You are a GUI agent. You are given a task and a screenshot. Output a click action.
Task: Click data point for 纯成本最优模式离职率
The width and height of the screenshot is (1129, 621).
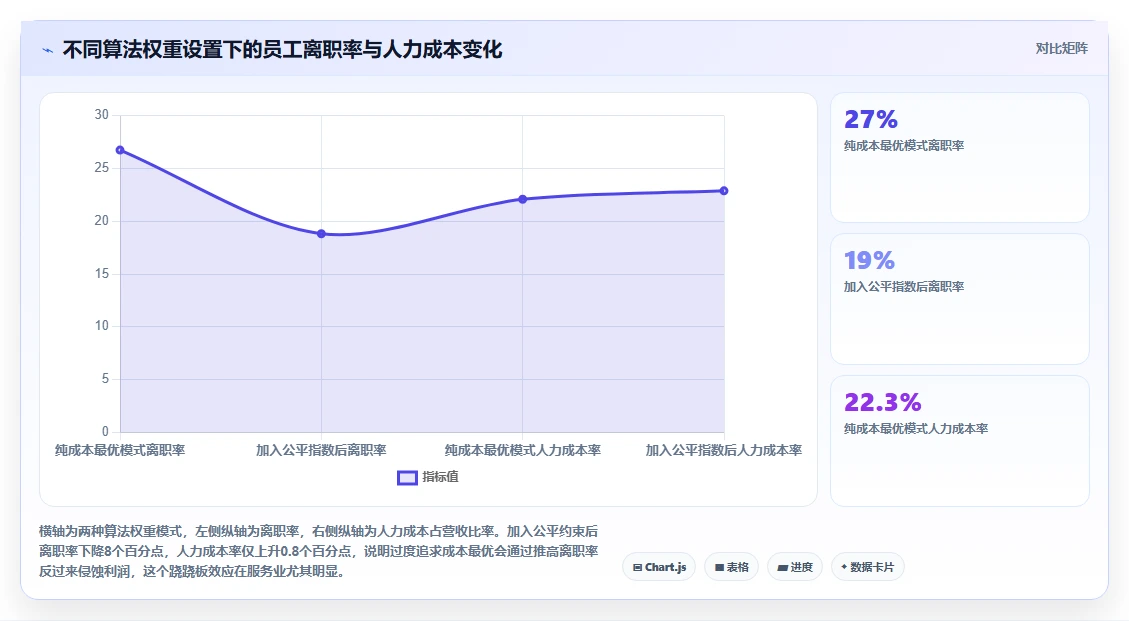(x=120, y=150)
